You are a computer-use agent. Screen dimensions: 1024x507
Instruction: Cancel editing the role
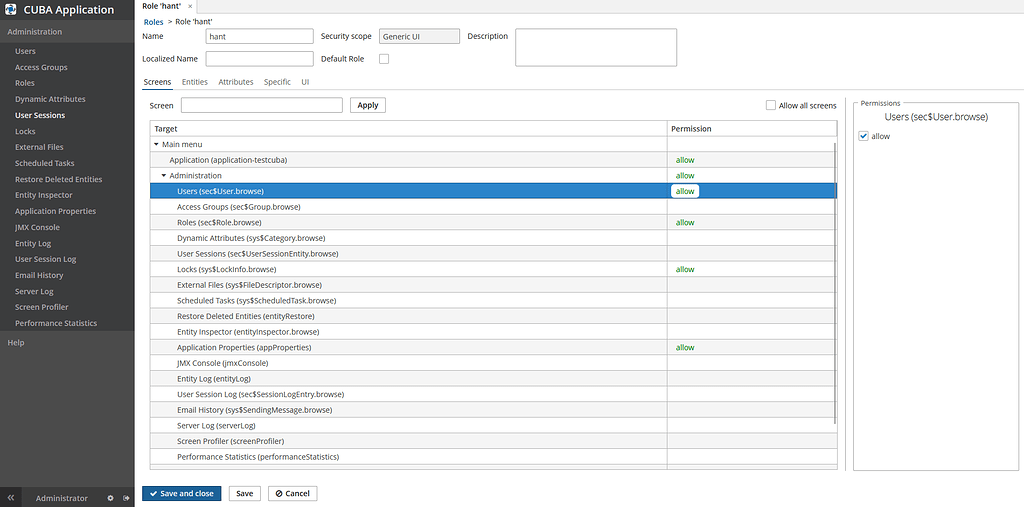[293, 493]
